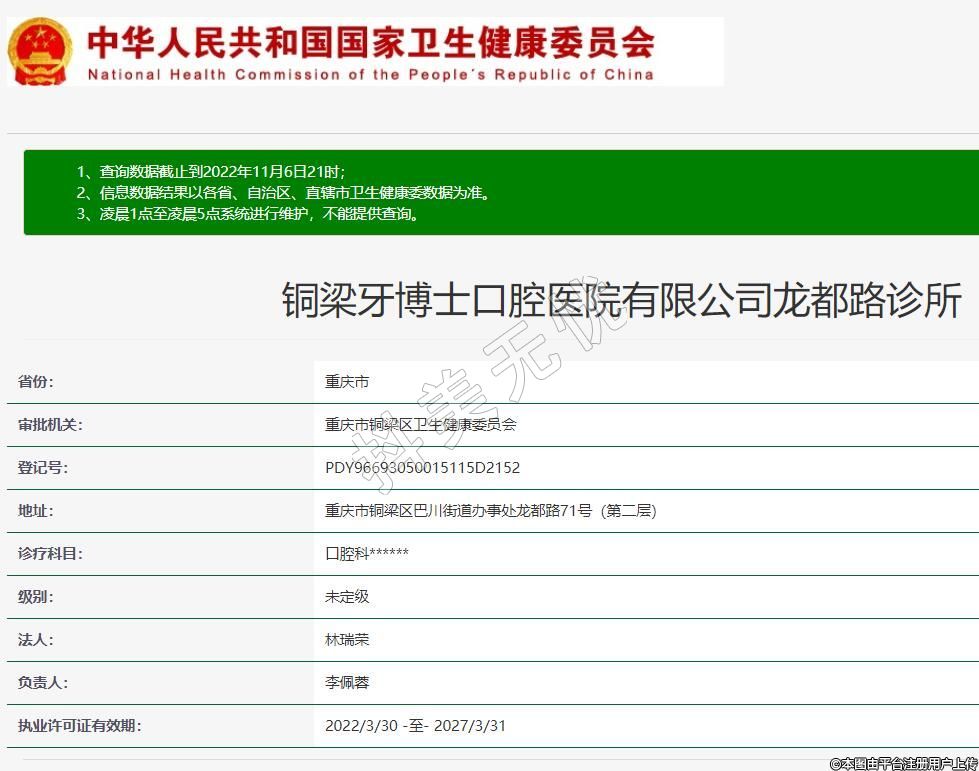This screenshot has width=979, height=771.
Task: Click the third notice about system maintenance hours
Action: [248, 213]
